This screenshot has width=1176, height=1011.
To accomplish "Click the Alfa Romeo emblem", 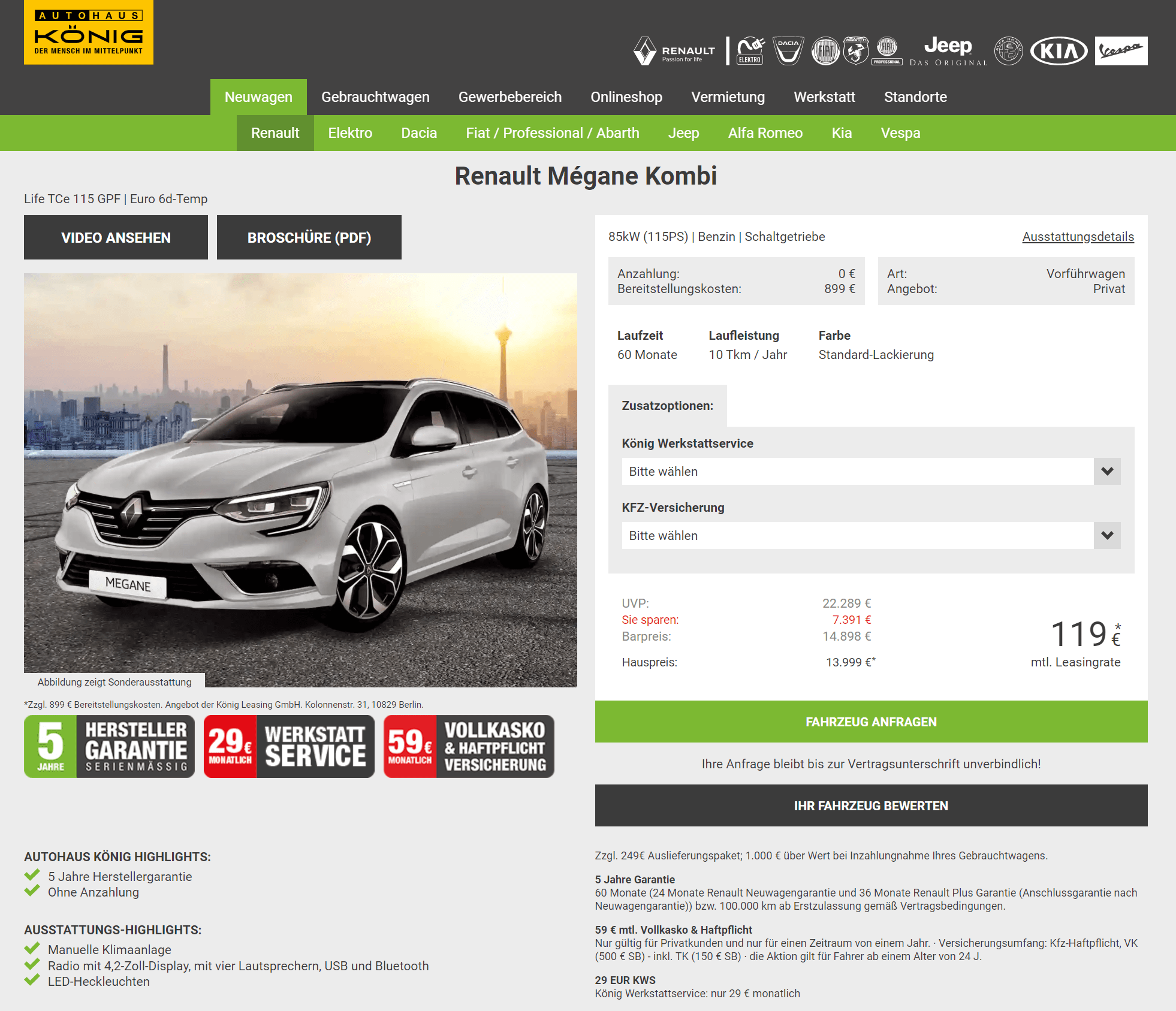I will pyautogui.click(x=1009, y=51).
